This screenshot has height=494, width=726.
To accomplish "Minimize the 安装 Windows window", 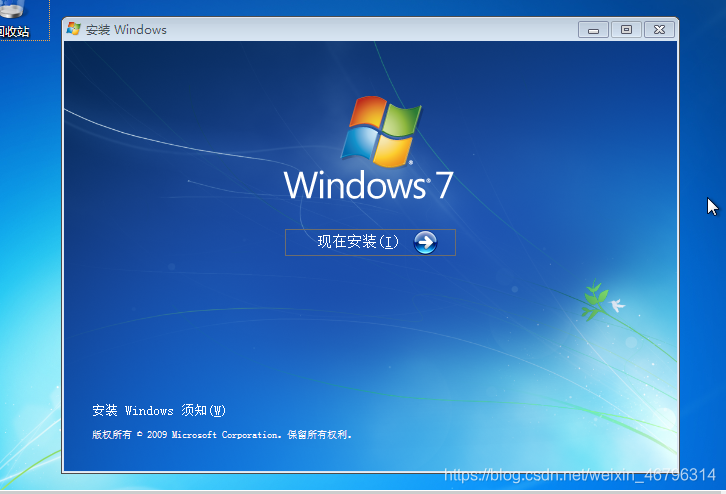I will 593,30.
